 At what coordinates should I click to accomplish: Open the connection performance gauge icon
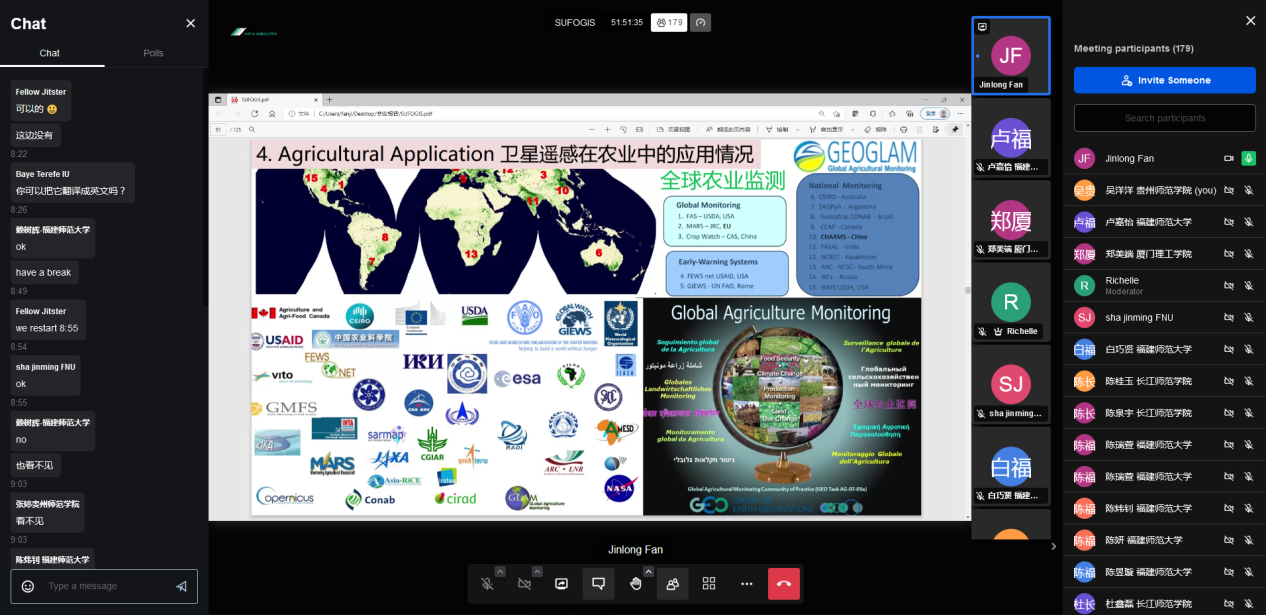pyautogui.click(x=700, y=22)
